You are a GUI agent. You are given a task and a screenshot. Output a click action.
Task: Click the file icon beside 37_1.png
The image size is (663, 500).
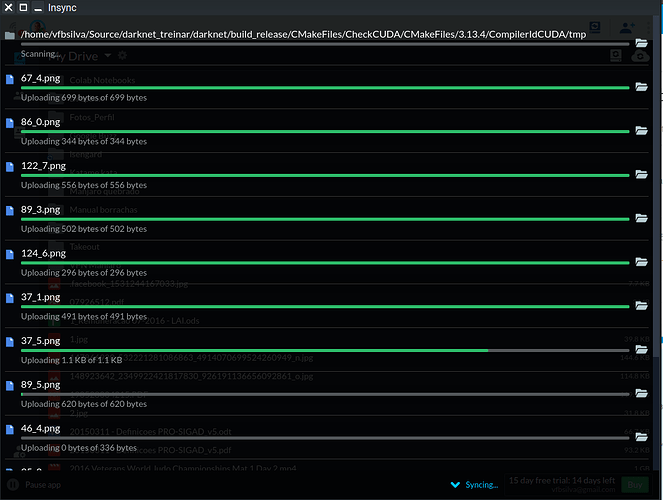click(x=10, y=298)
